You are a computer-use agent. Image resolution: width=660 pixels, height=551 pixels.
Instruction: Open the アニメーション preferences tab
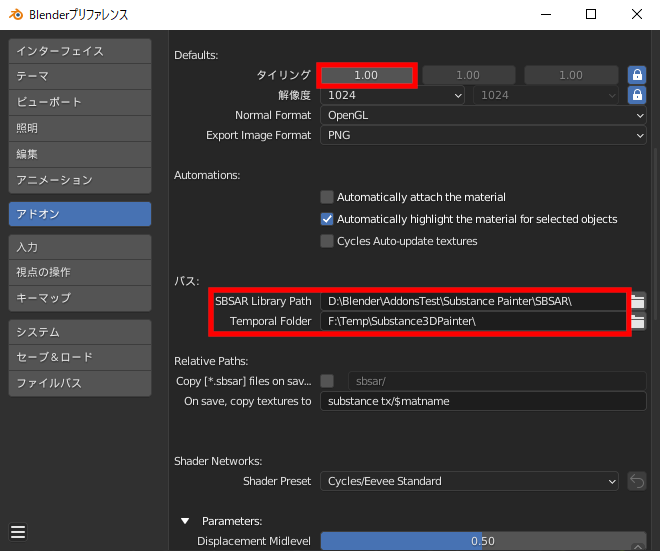coord(80,181)
